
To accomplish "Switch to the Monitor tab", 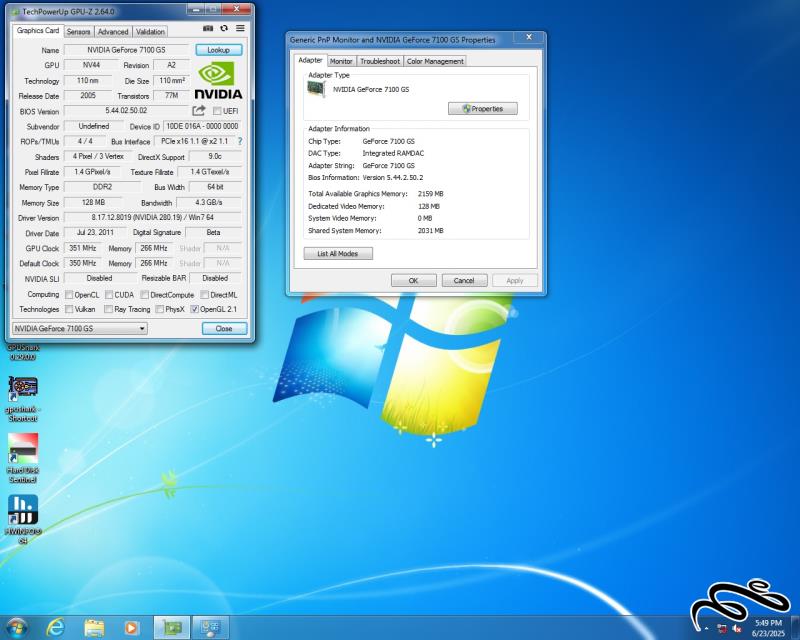I will 341,61.
